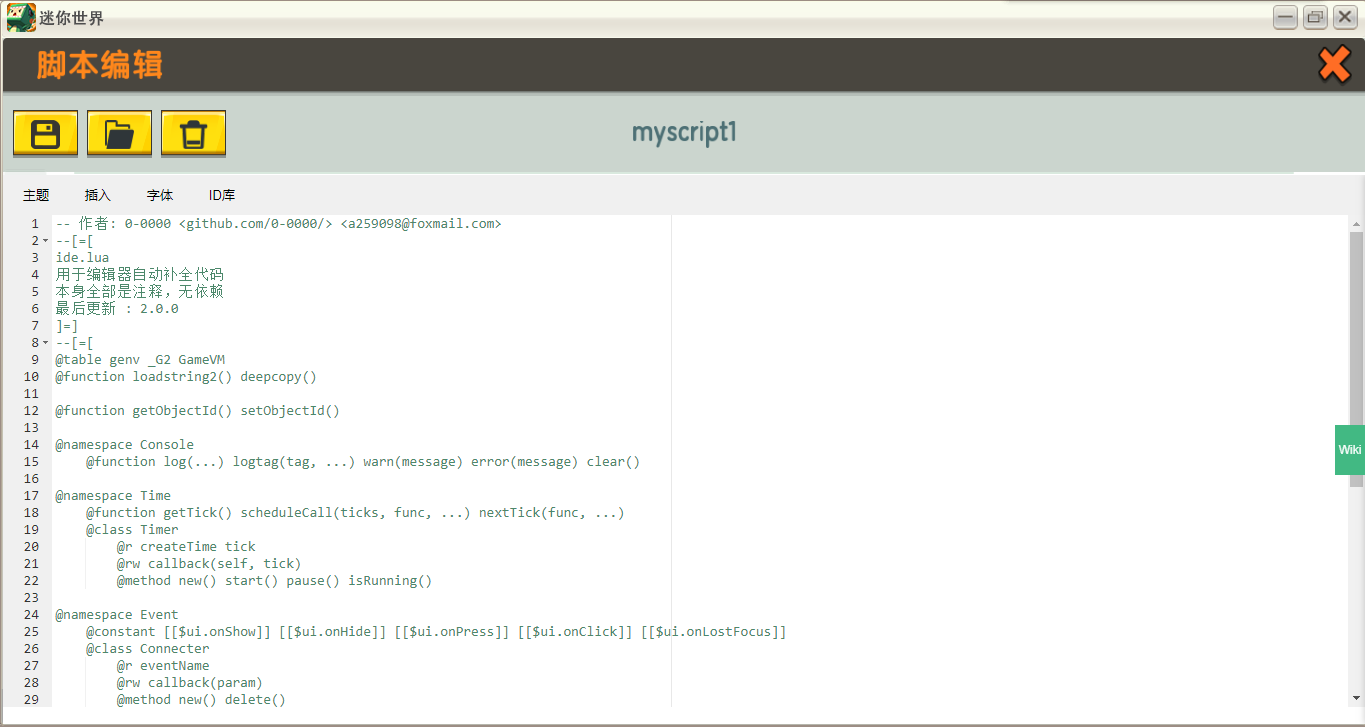
Task: Fold the comment block starting at line 8
Action: pyautogui.click(x=45, y=343)
